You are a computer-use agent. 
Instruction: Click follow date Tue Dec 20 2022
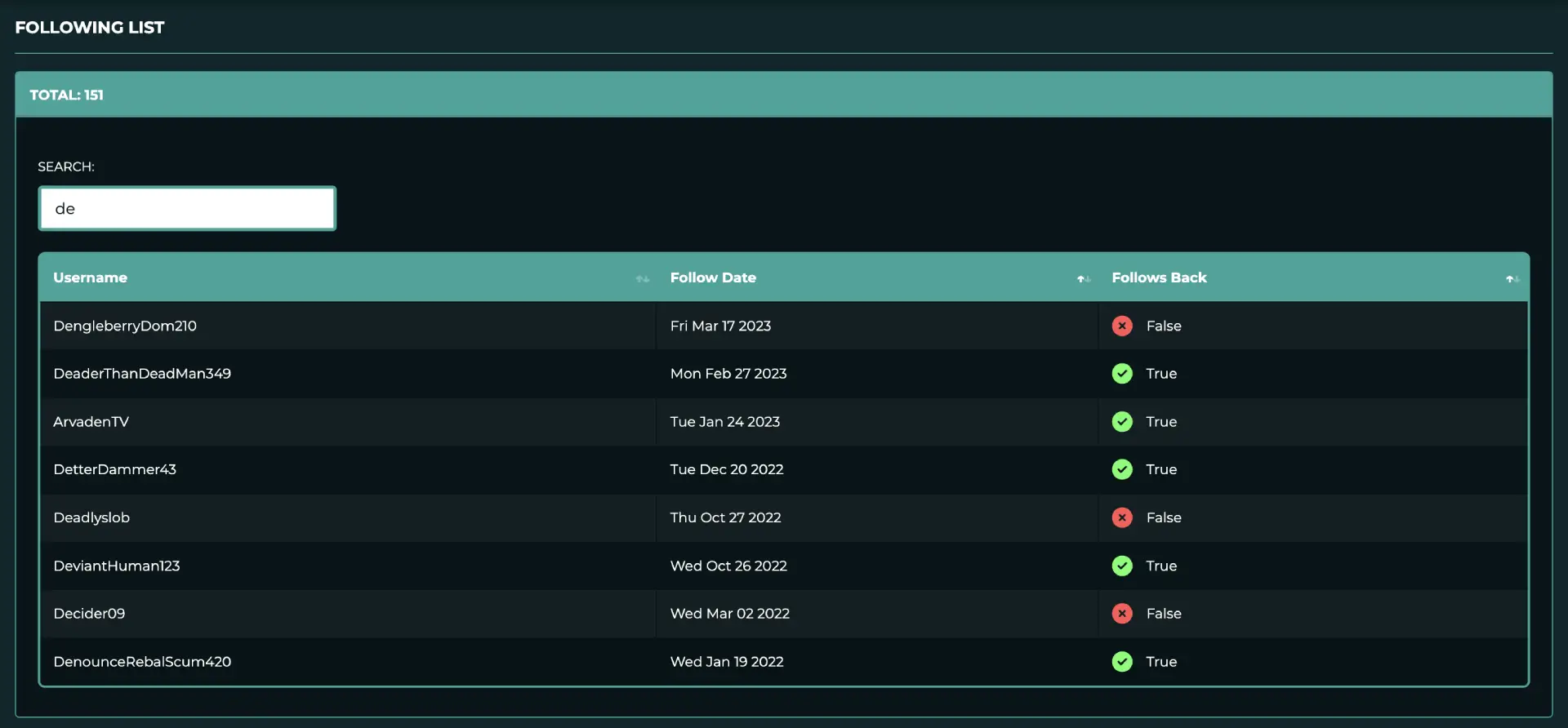click(x=727, y=469)
